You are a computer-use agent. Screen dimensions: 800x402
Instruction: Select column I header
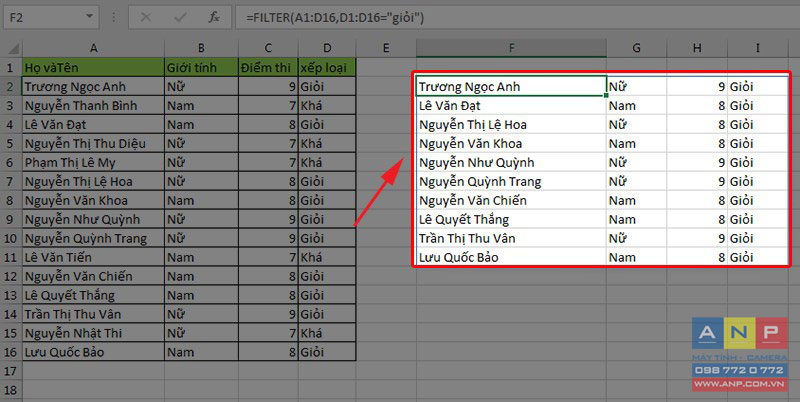[x=758, y=48]
